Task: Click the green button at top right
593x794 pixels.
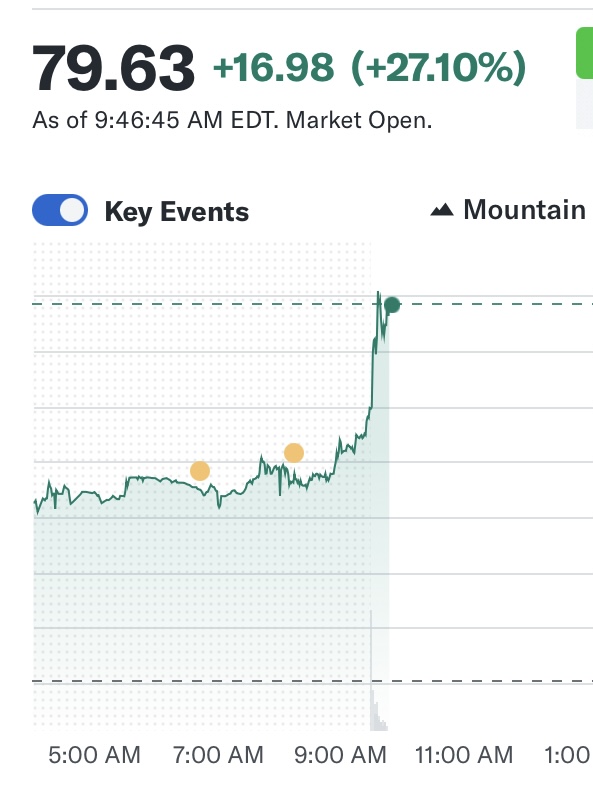Action: [x=584, y=53]
